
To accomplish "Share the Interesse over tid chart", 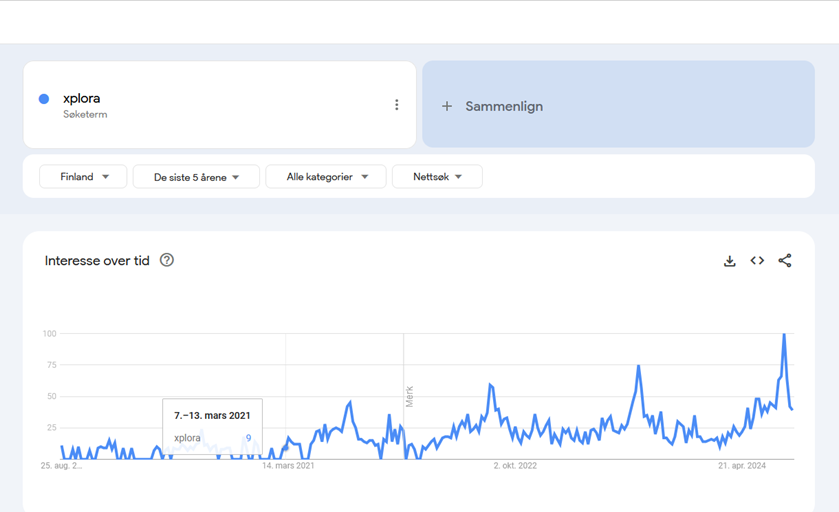I will (x=785, y=261).
